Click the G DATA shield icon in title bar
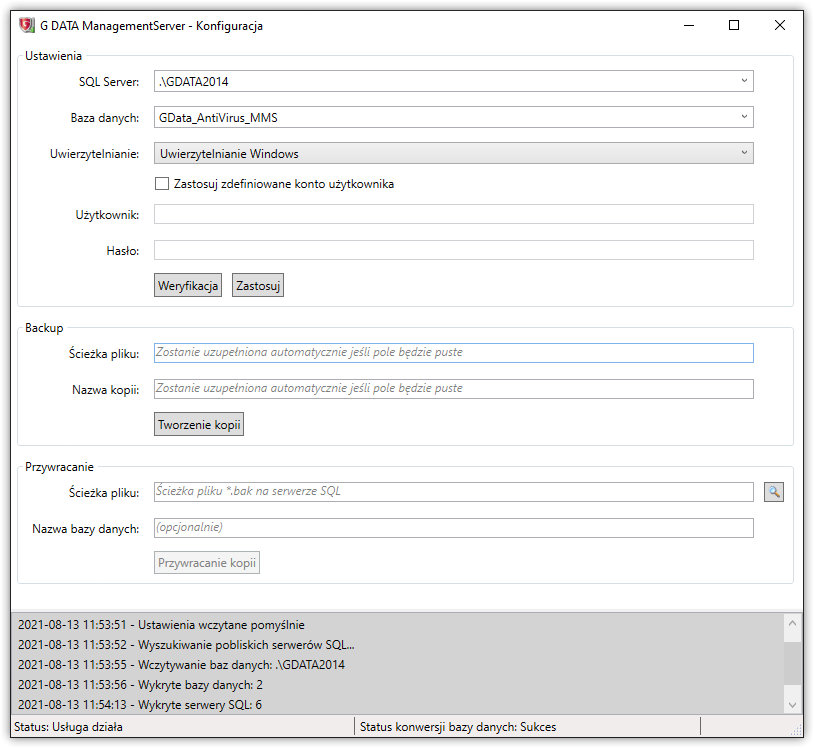Screen dimensions: 814x748 tap(27, 25)
